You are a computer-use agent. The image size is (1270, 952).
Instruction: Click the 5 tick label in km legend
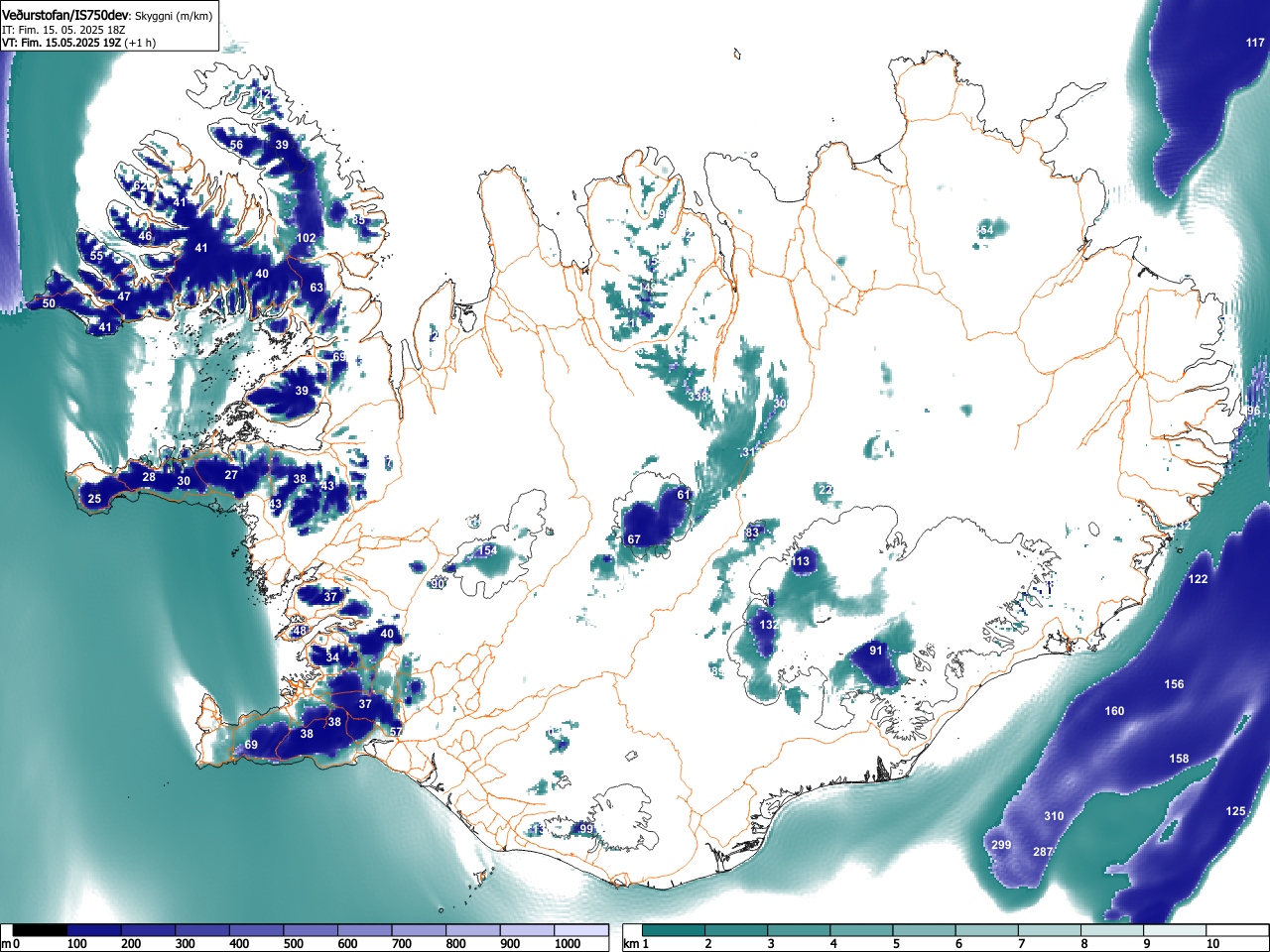pyautogui.click(x=896, y=944)
